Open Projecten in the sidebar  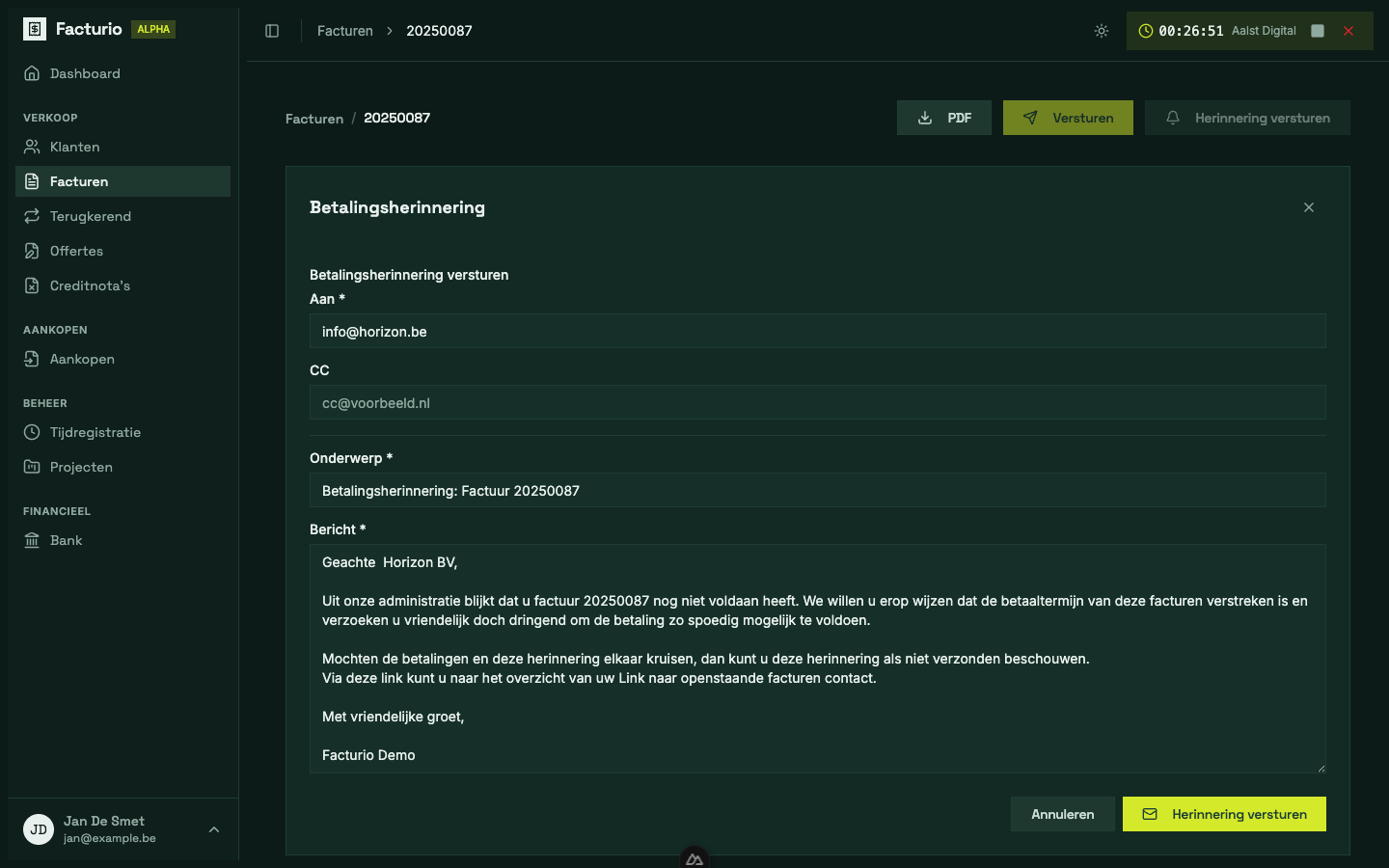pos(123,467)
